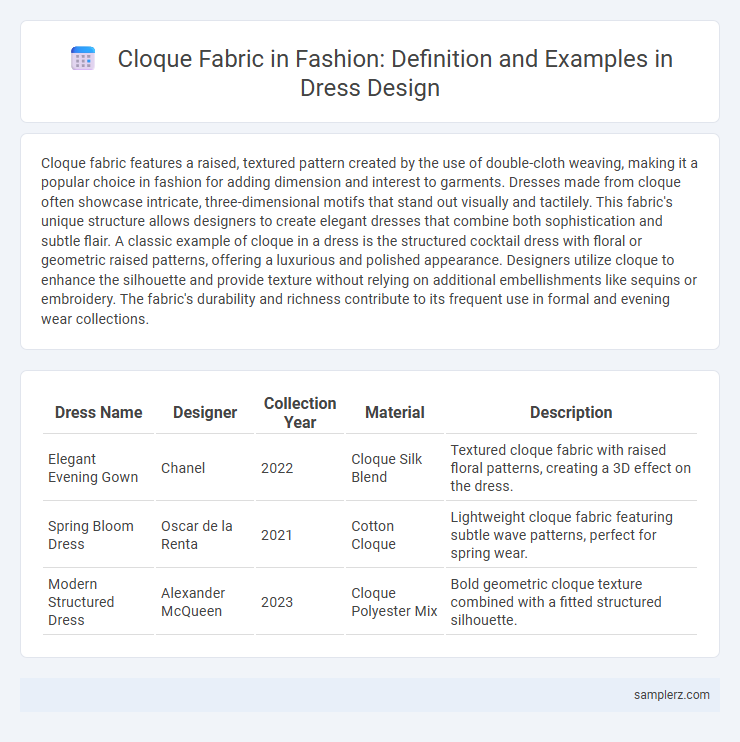The width and height of the screenshot is (740, 742).
Task: Click the 'Cotton Cloque' material cell
Action: (x=395, y=535)
